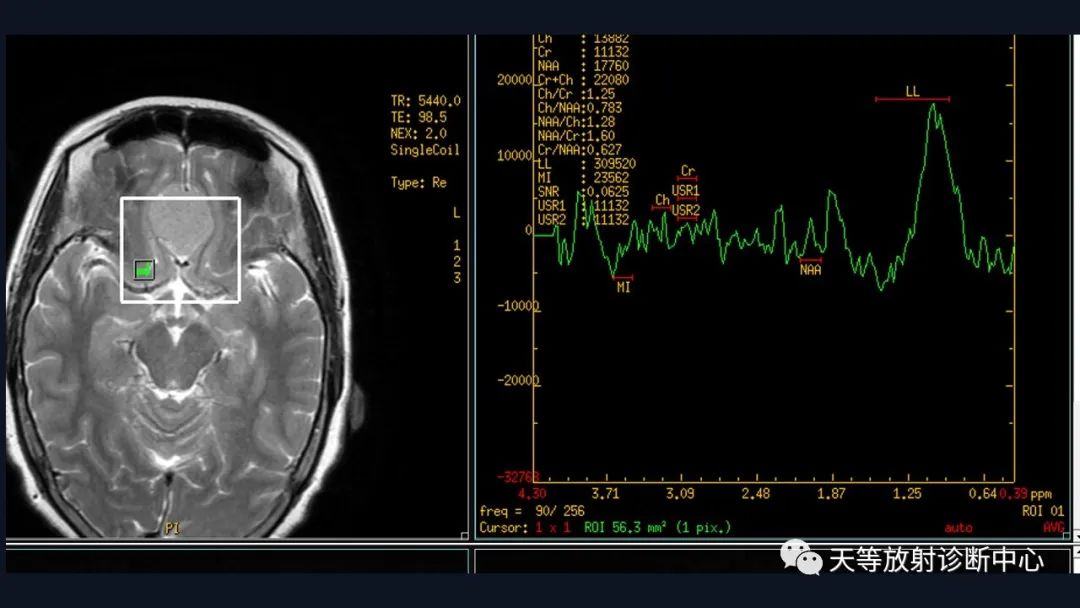This screenshot has height=608, width=1080.
Task: Click the USR1 marker on the spectrum
Action: (686, 191)
